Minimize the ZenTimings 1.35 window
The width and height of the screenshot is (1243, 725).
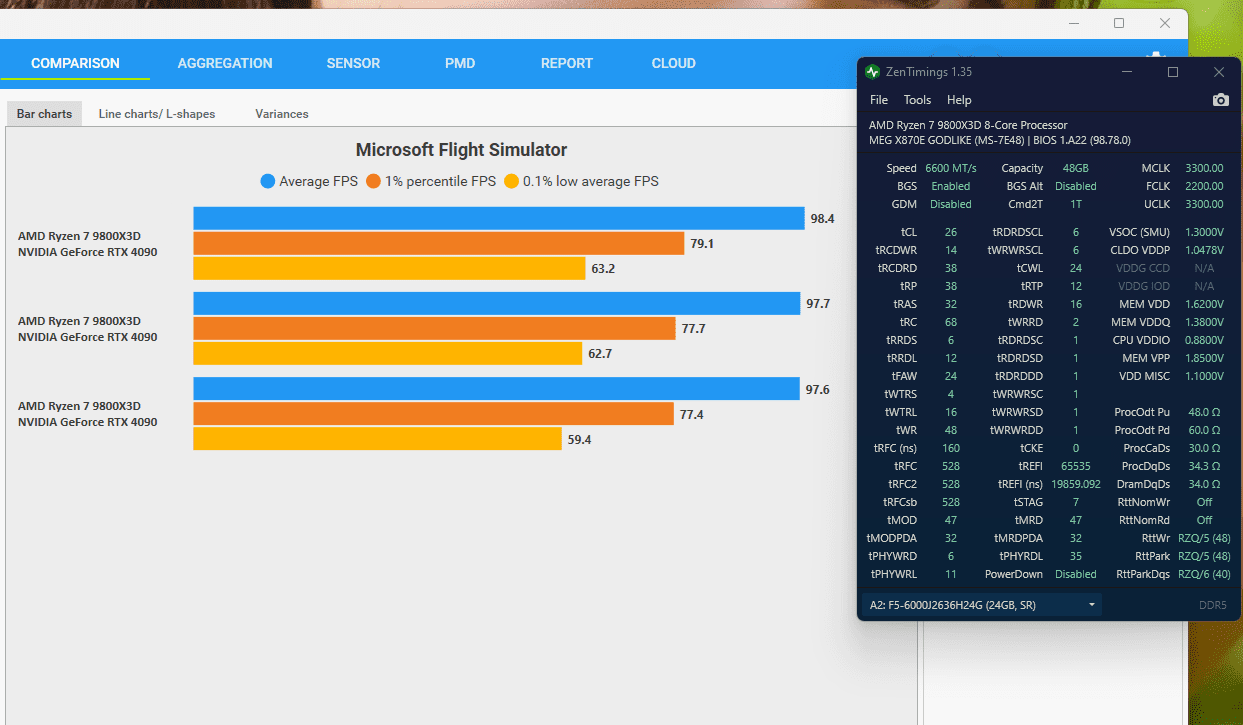pyautogui.click(x=1127, y=72)
